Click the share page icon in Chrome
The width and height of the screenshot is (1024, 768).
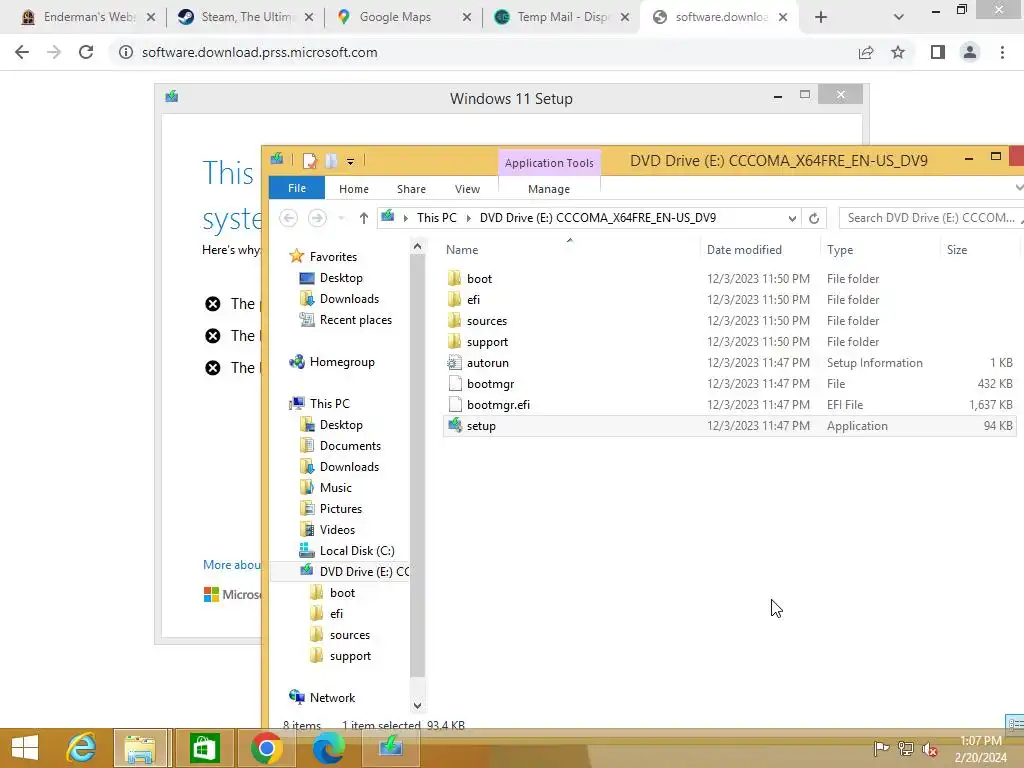click(866, 52)
